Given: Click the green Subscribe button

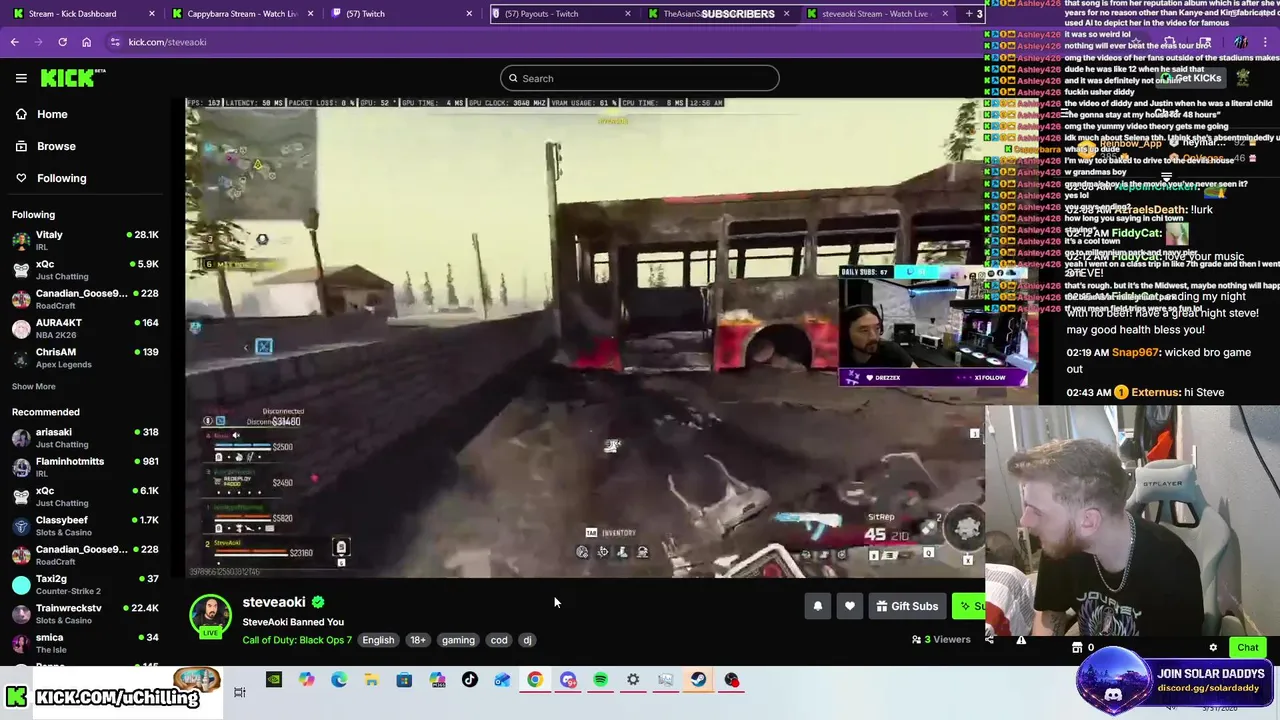Looking at the screenshot, I should coord(968,606).
